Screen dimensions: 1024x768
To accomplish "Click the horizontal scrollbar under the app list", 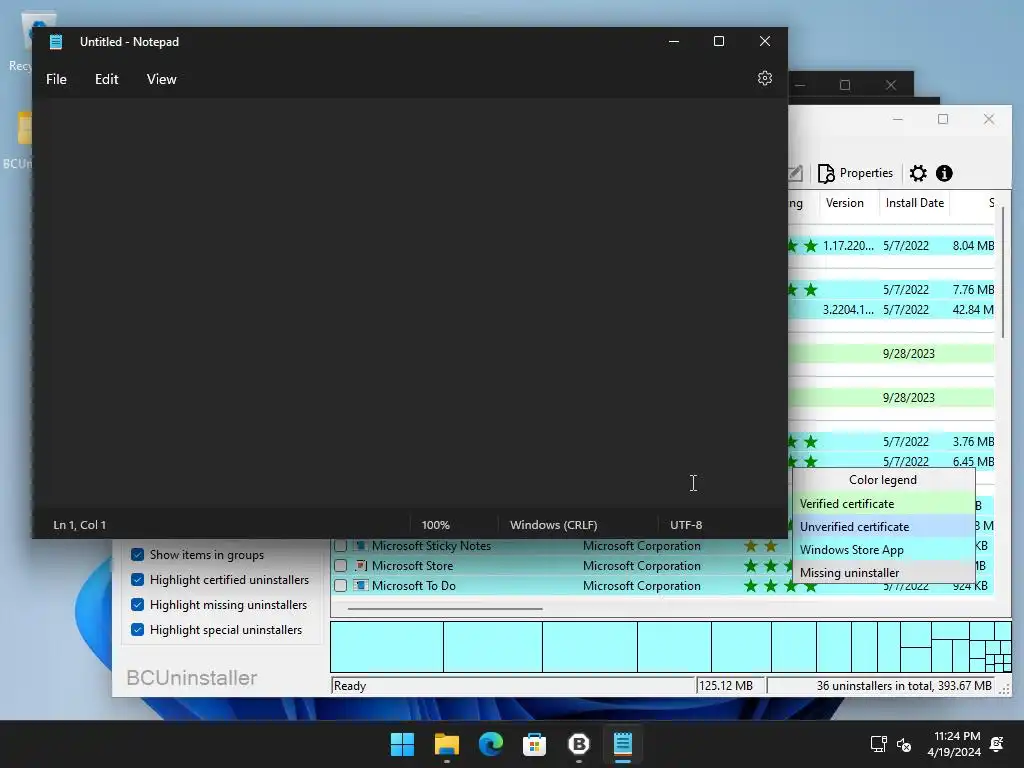I will point(445,609).
